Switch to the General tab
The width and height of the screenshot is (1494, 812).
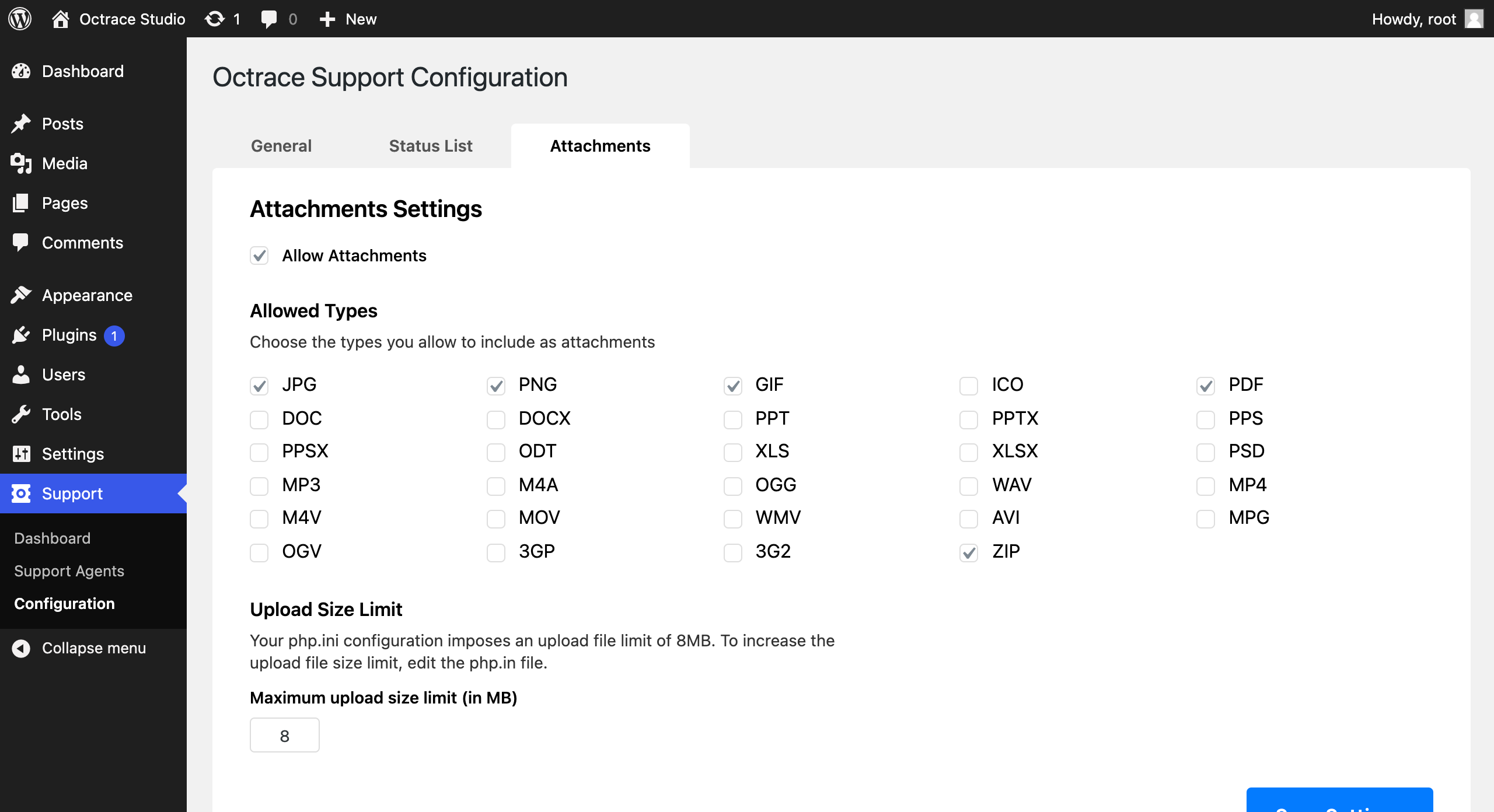(x=281, y=146)
